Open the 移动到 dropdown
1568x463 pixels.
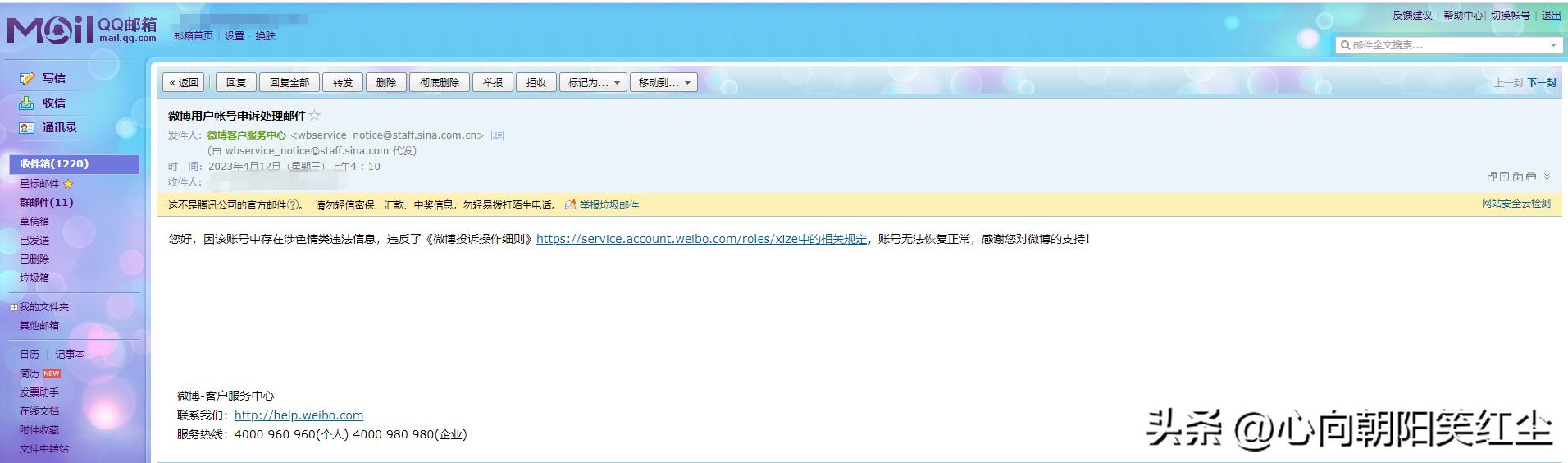(663, 82)
